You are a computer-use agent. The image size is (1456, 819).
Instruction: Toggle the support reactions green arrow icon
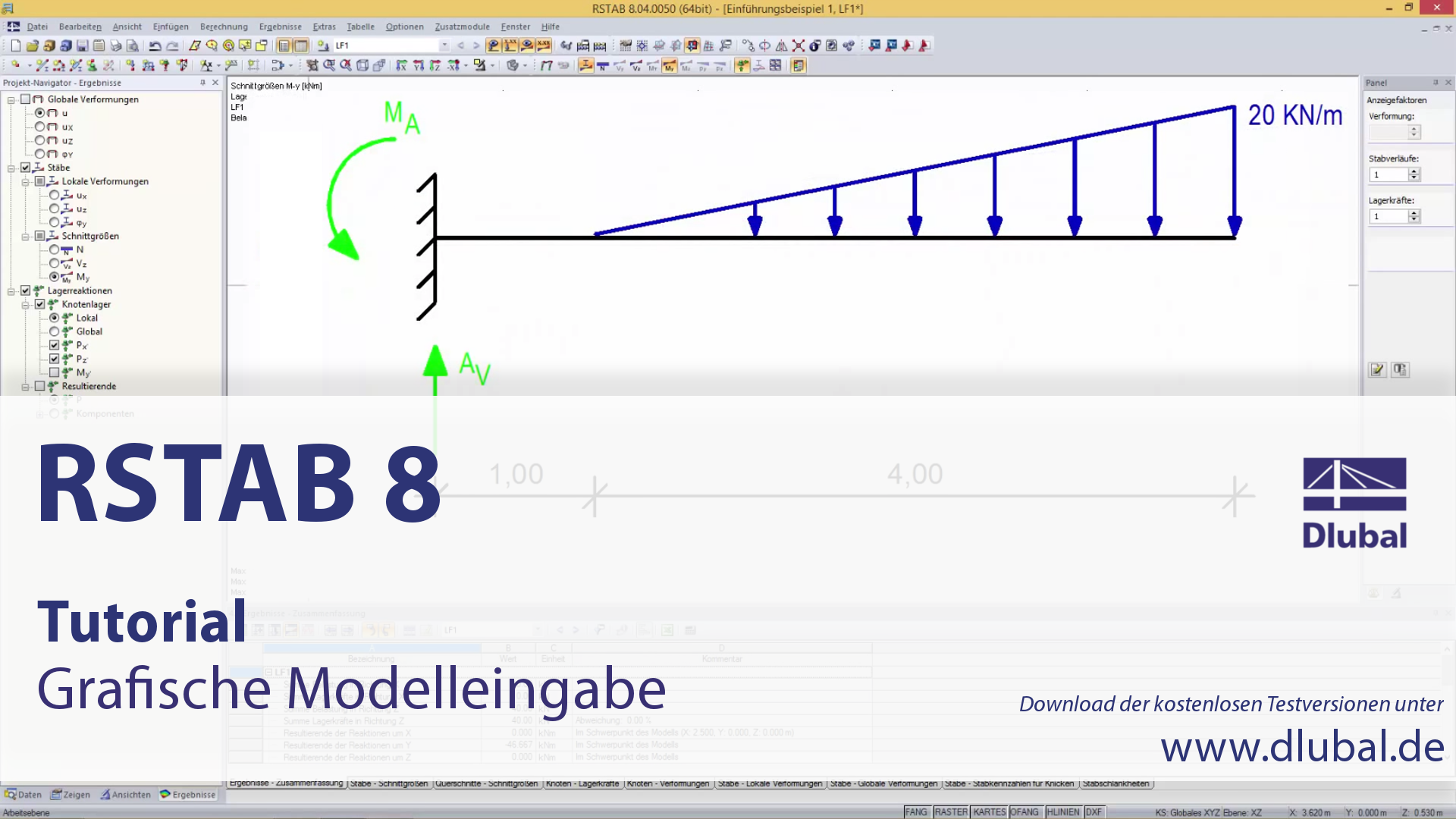[x=742, y=66]
